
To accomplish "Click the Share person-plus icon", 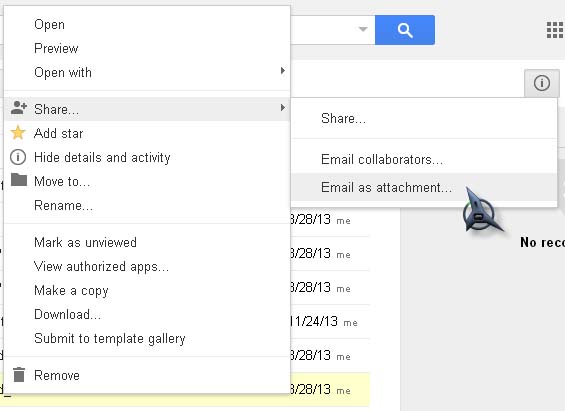I will pos(18,108).
